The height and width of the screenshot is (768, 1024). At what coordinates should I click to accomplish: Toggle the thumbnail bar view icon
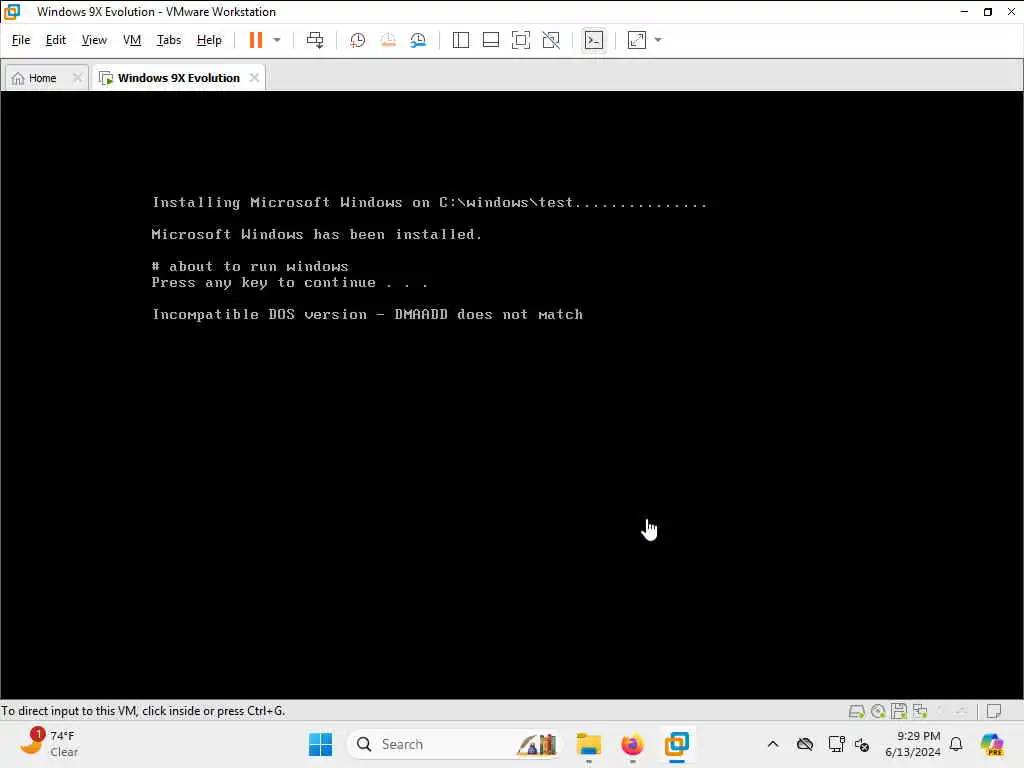[490, 40]
